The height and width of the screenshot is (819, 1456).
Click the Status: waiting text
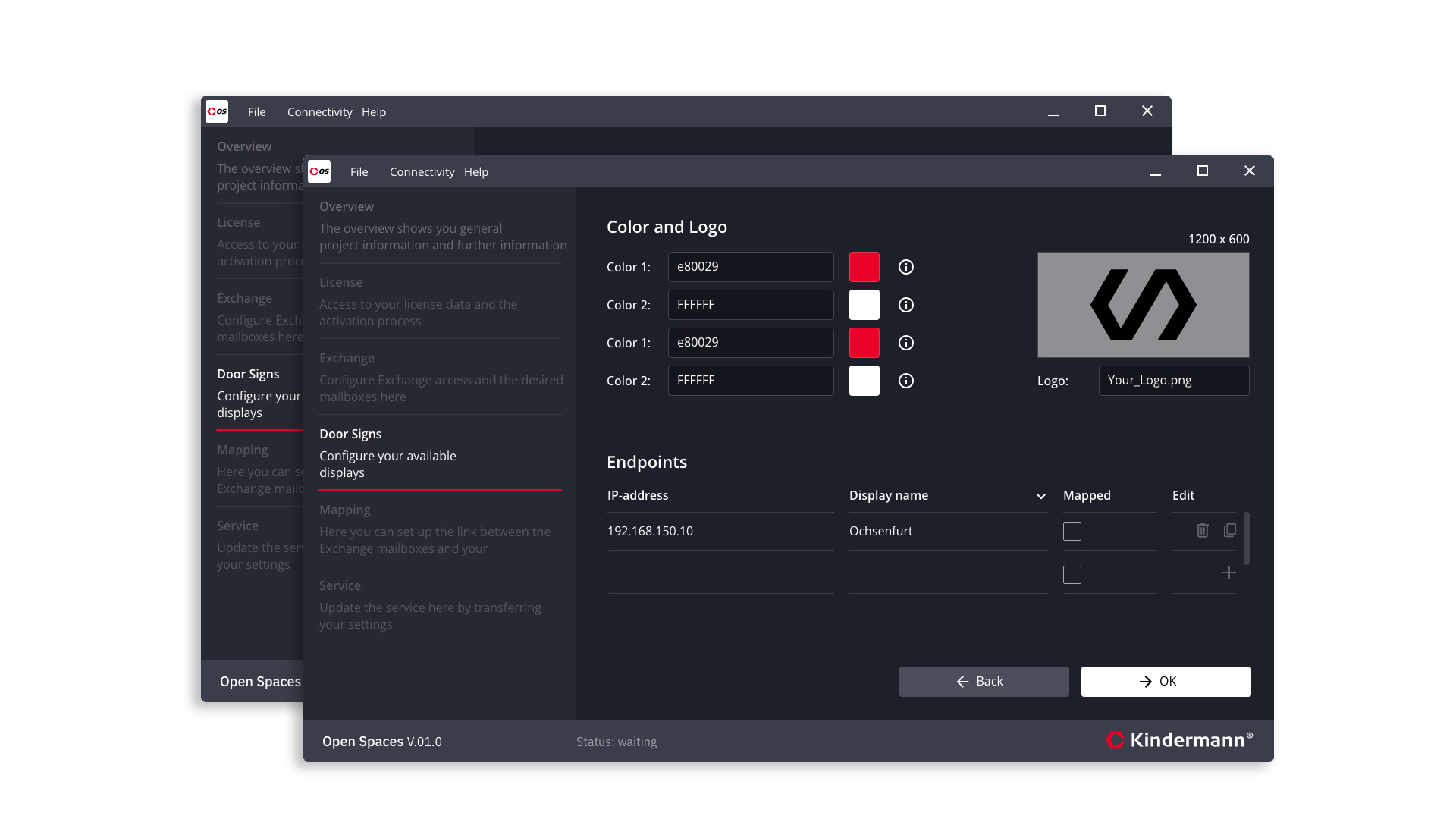(617, 742)
